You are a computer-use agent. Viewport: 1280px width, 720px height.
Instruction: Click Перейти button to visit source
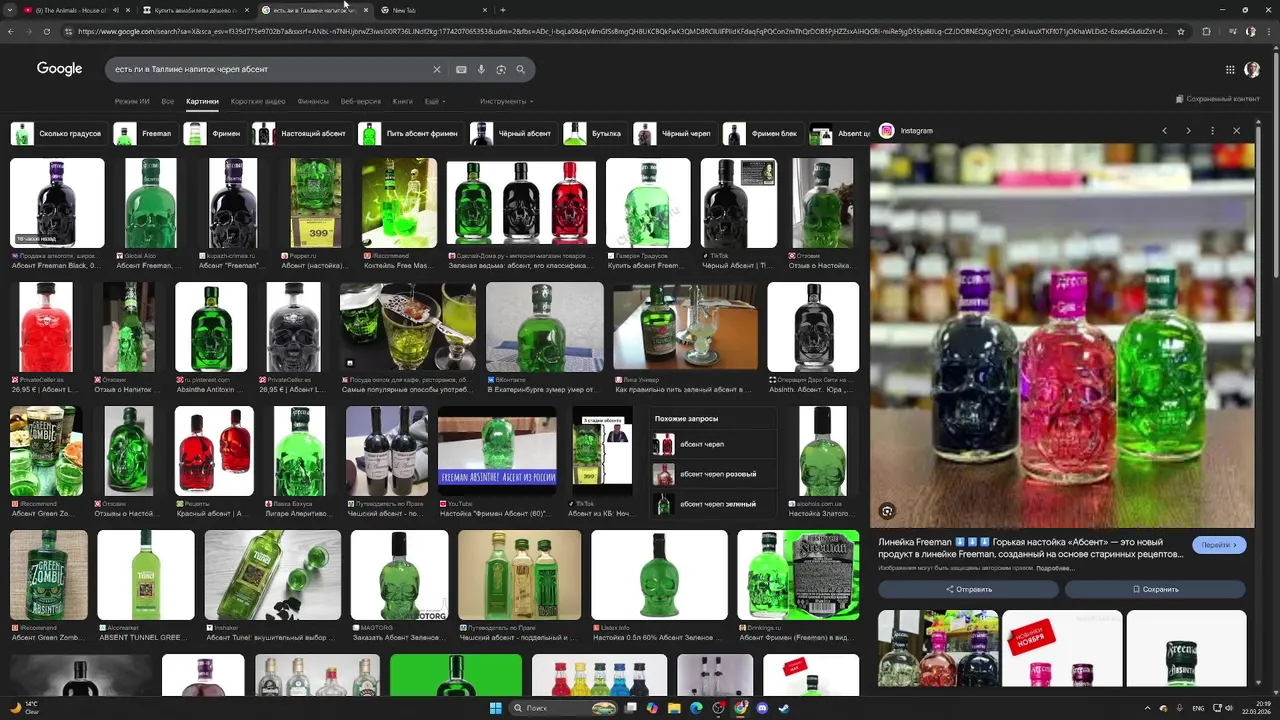coord(1219,545)
